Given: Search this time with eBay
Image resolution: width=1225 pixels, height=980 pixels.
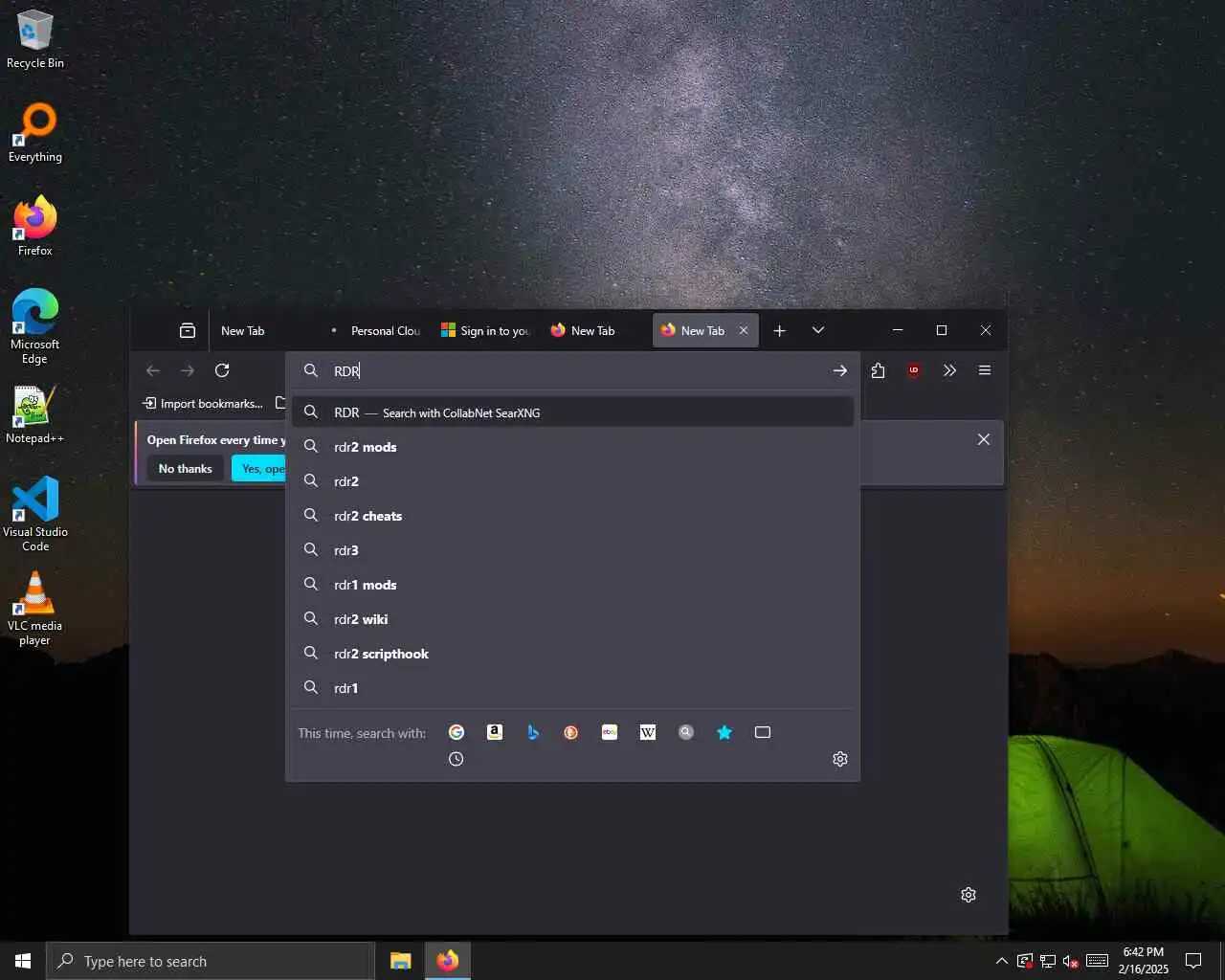Looking at the screenshot, I should click(x=610, y=732).
